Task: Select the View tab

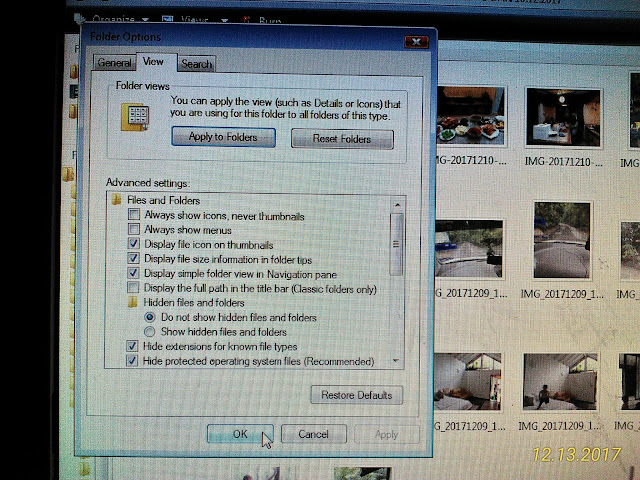Action: (153, 62)
